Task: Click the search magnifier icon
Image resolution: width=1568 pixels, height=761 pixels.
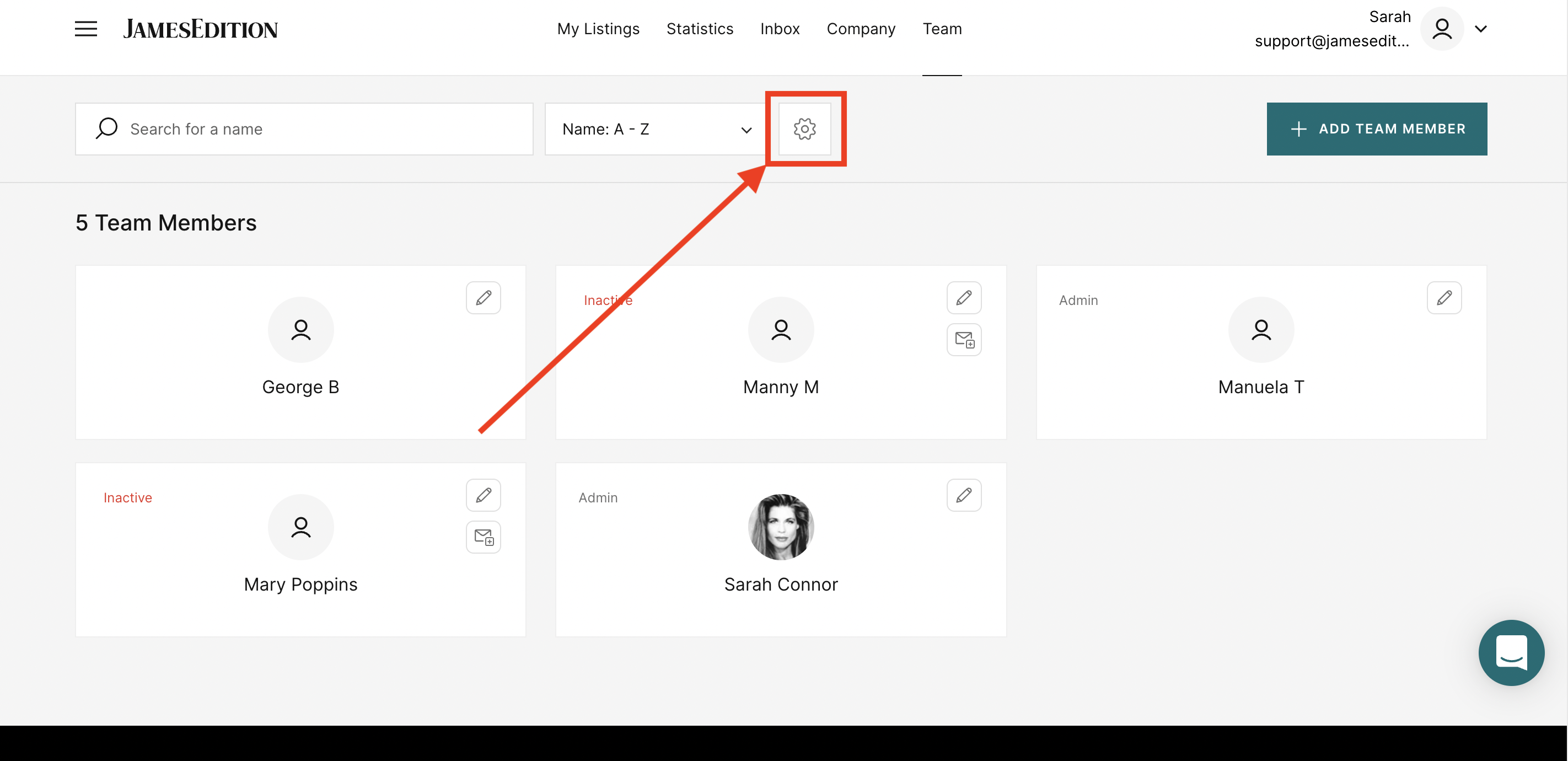Action: pyautogui.click(x=106, y=128)
